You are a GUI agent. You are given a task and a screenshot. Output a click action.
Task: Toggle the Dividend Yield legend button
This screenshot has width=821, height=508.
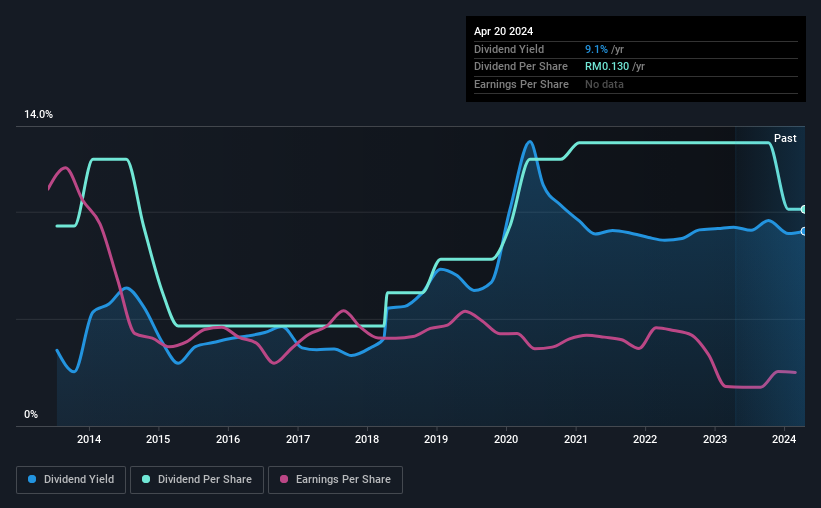[71, 480]
